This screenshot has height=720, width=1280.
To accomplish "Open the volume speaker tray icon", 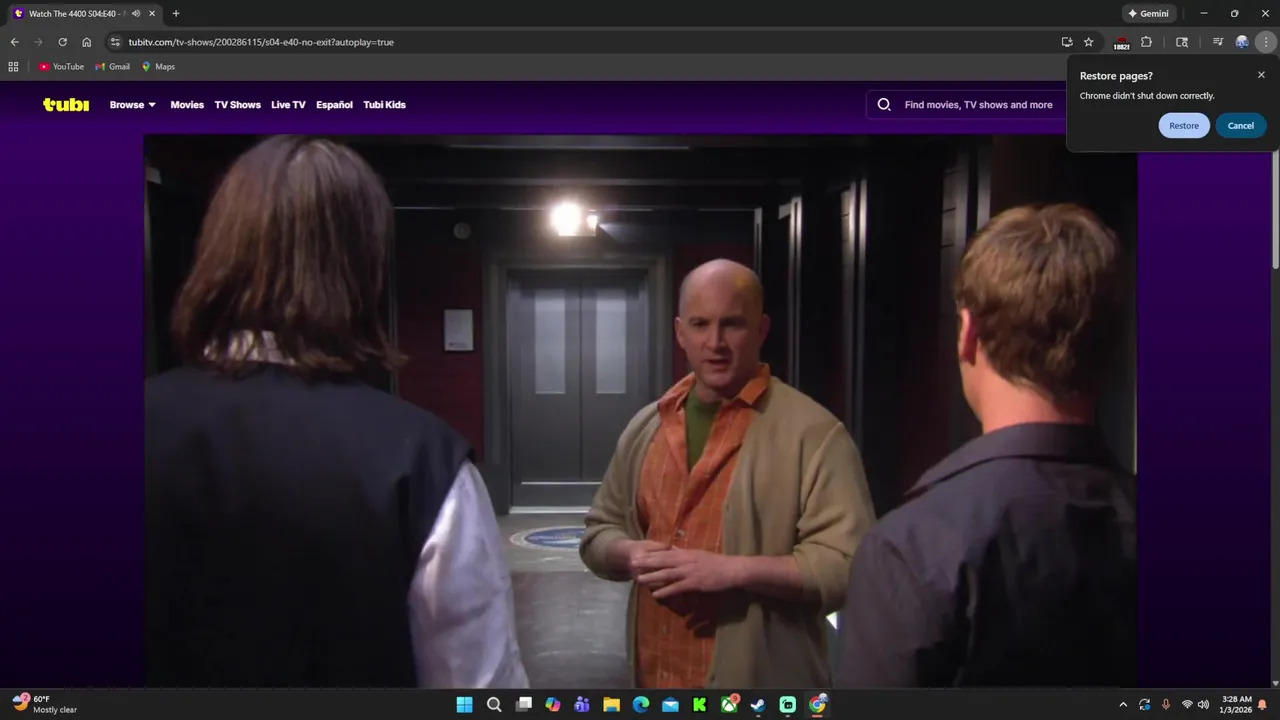I will tap(1203, 704).
